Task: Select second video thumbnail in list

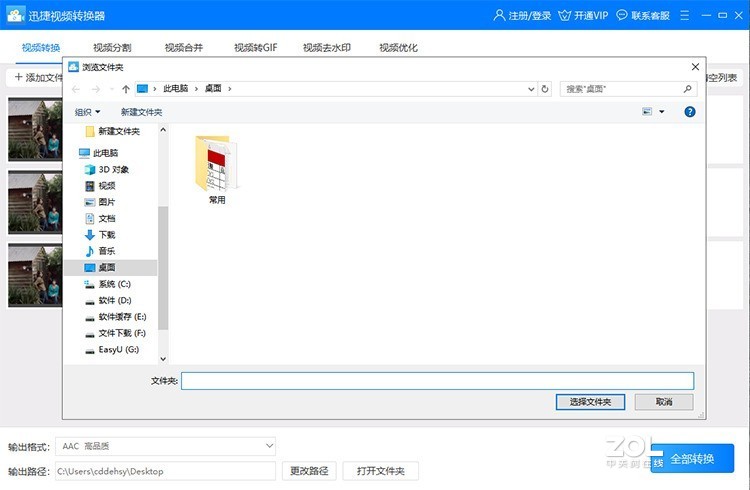Action: click(x=35, y=202)
